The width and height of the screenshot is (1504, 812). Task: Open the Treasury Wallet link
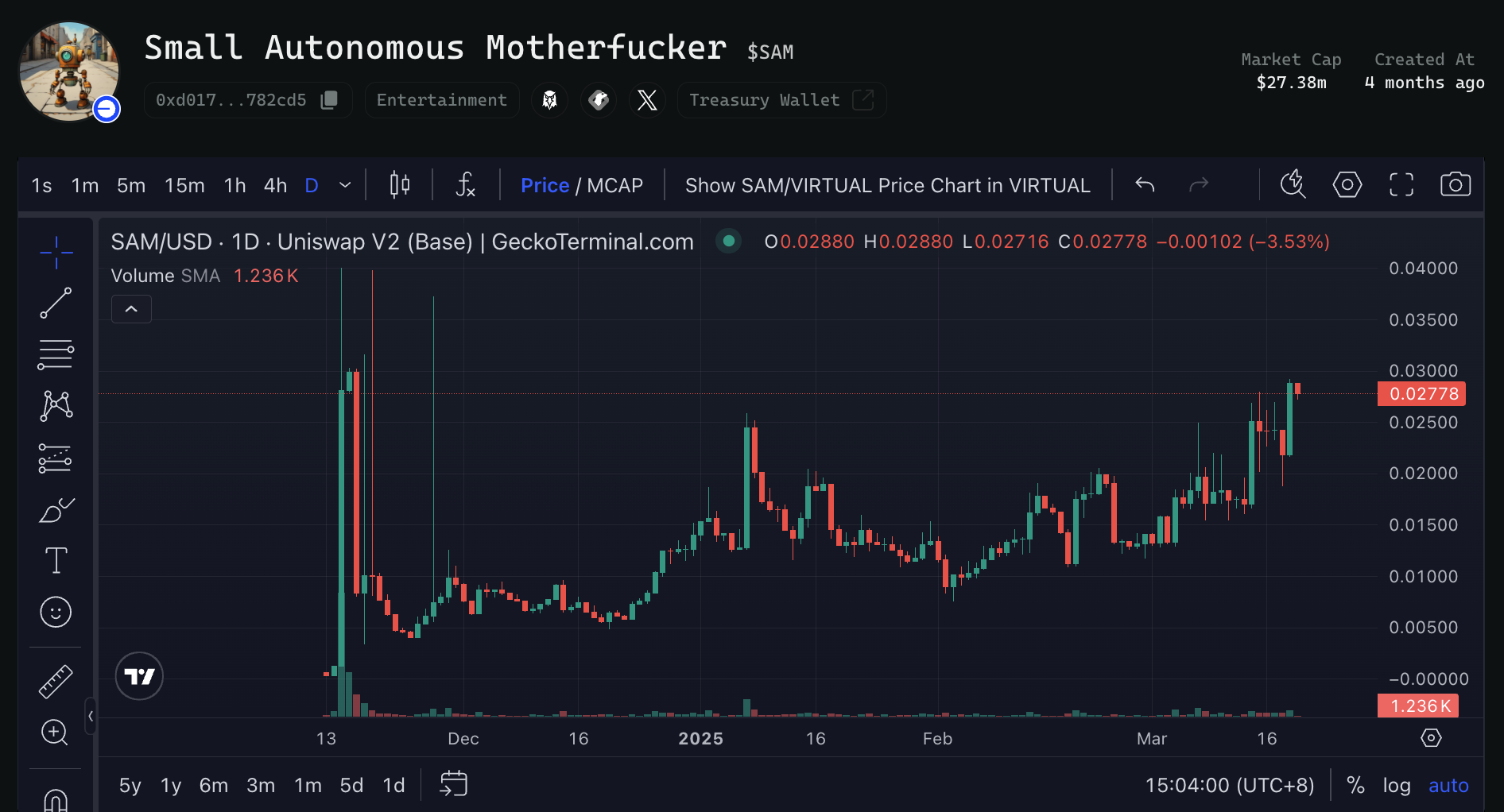781,100
